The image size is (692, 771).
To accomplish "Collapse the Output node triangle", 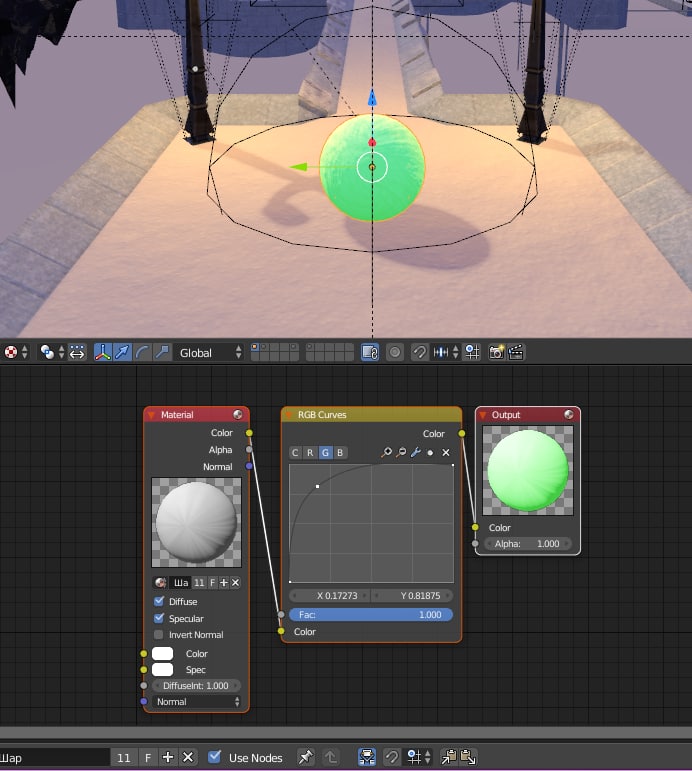I will point(483,415).
